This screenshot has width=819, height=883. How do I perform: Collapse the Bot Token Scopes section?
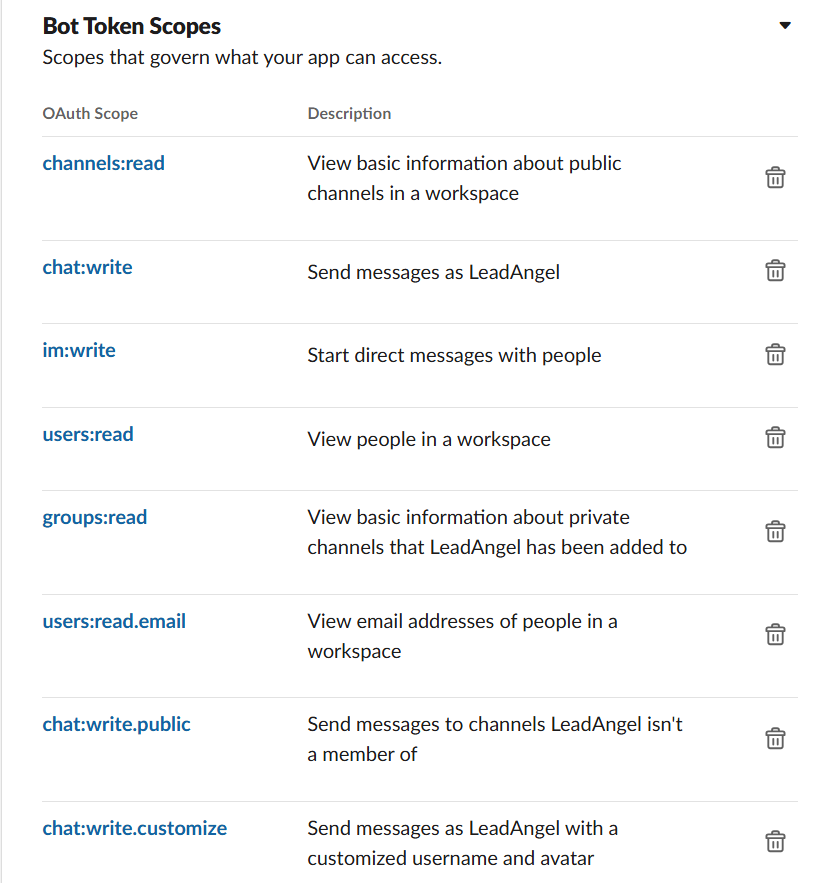(x=785, y=24)
